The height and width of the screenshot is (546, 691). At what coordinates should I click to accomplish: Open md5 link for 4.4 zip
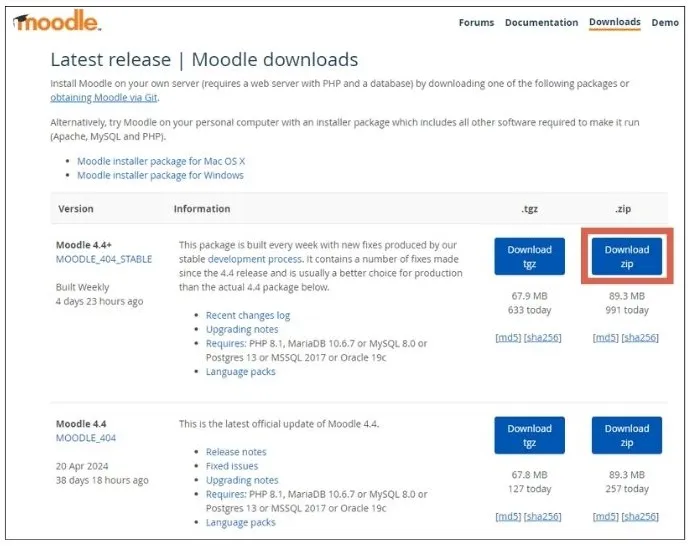click(x=606, y=516)
